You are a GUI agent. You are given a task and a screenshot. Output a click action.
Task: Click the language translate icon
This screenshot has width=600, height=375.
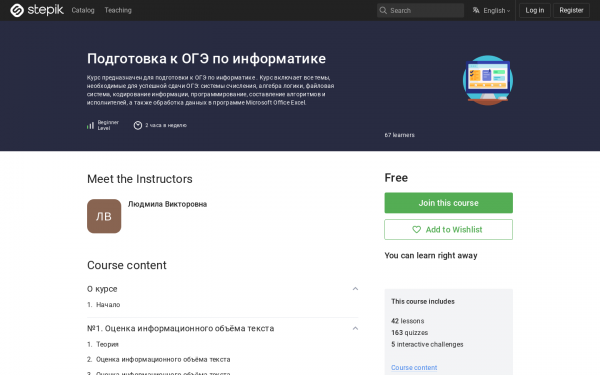pyautogui.click(x=476, y=10)
